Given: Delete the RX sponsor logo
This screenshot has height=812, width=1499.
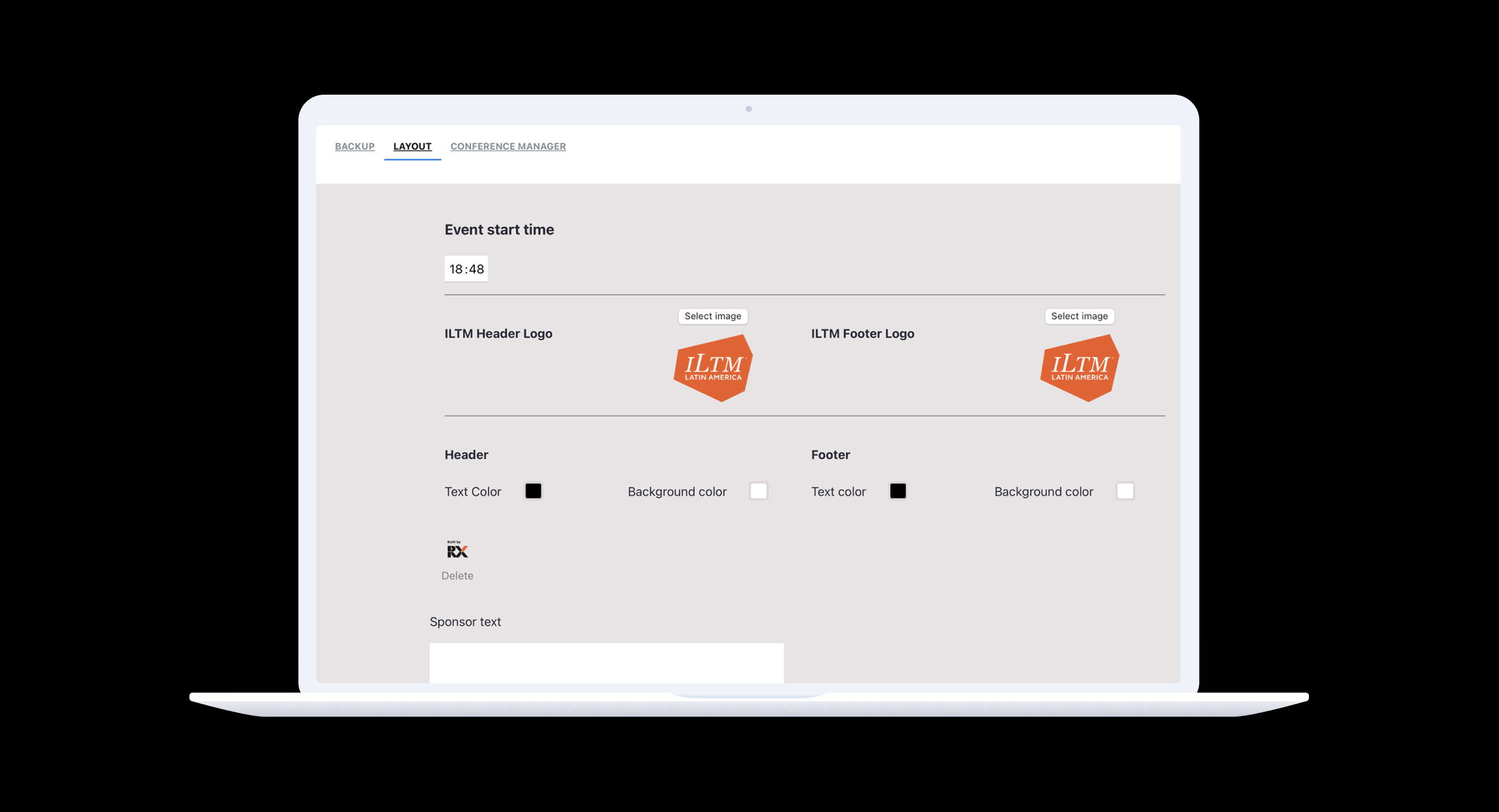Looking at the screenshot, I should tap(457, 576).
